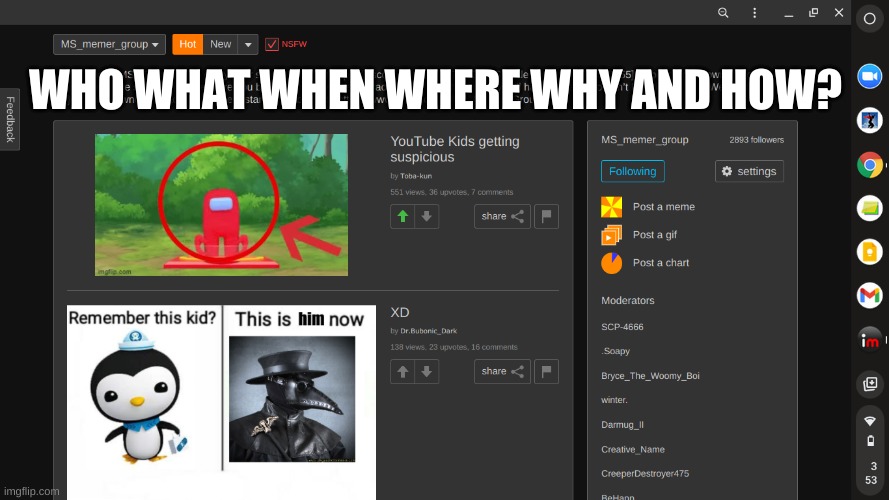The image size is (889, 500).
Task: Open moderator Darmug_II profile
Action: pos(622,425)
